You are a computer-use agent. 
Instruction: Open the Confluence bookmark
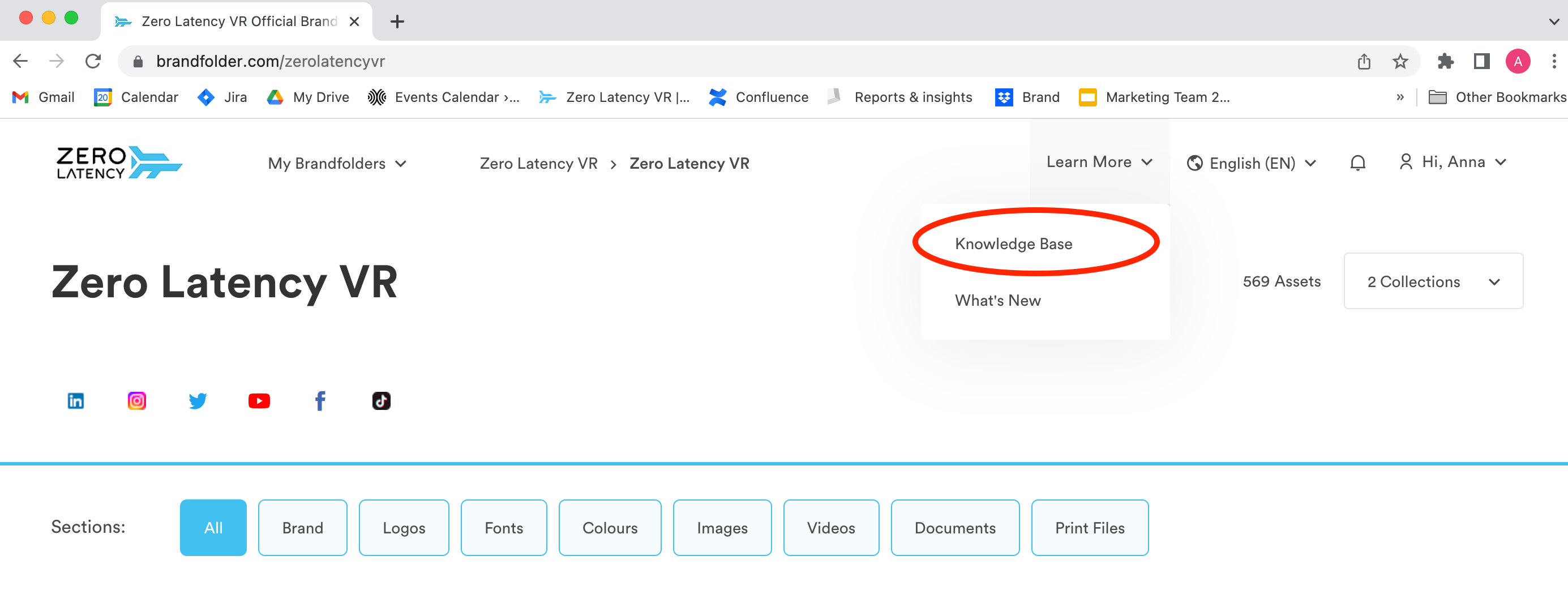coord(759,97)
